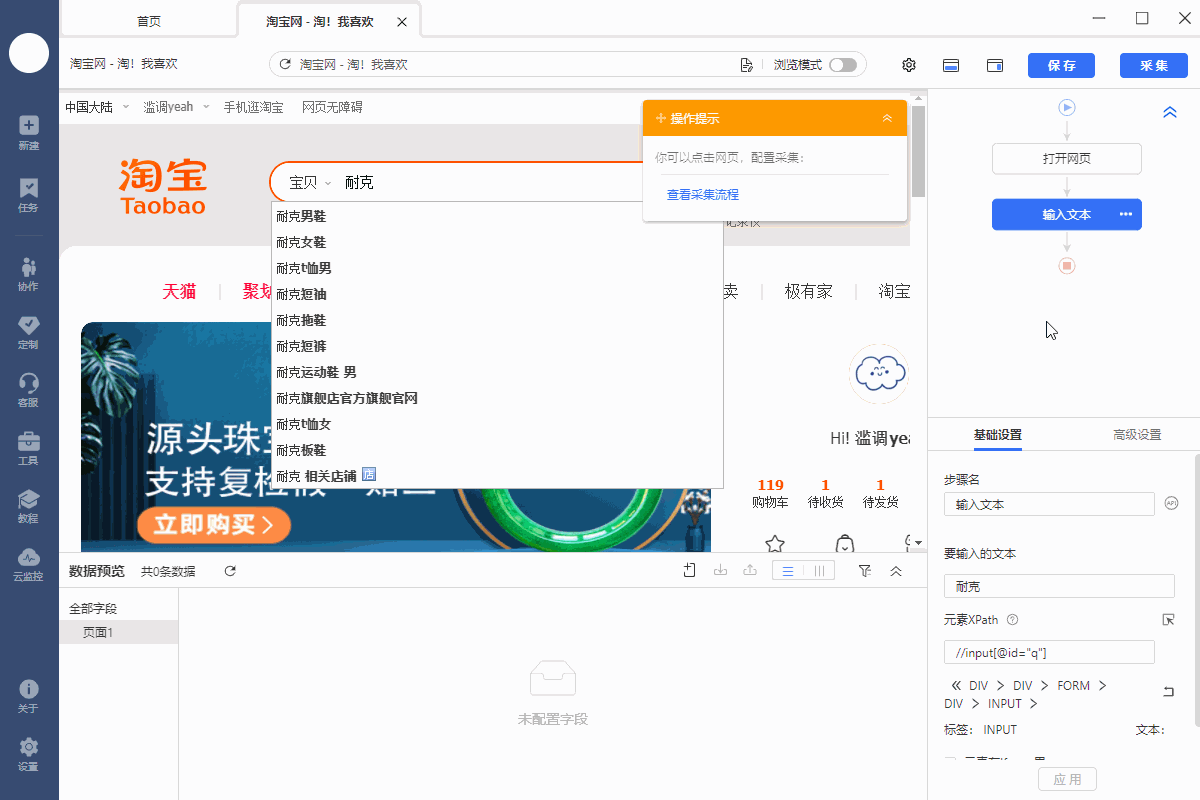This screenshot has width=1200, height=800.
Task: Click the add field icon in data preview
Action: click(x=690, y=570)
